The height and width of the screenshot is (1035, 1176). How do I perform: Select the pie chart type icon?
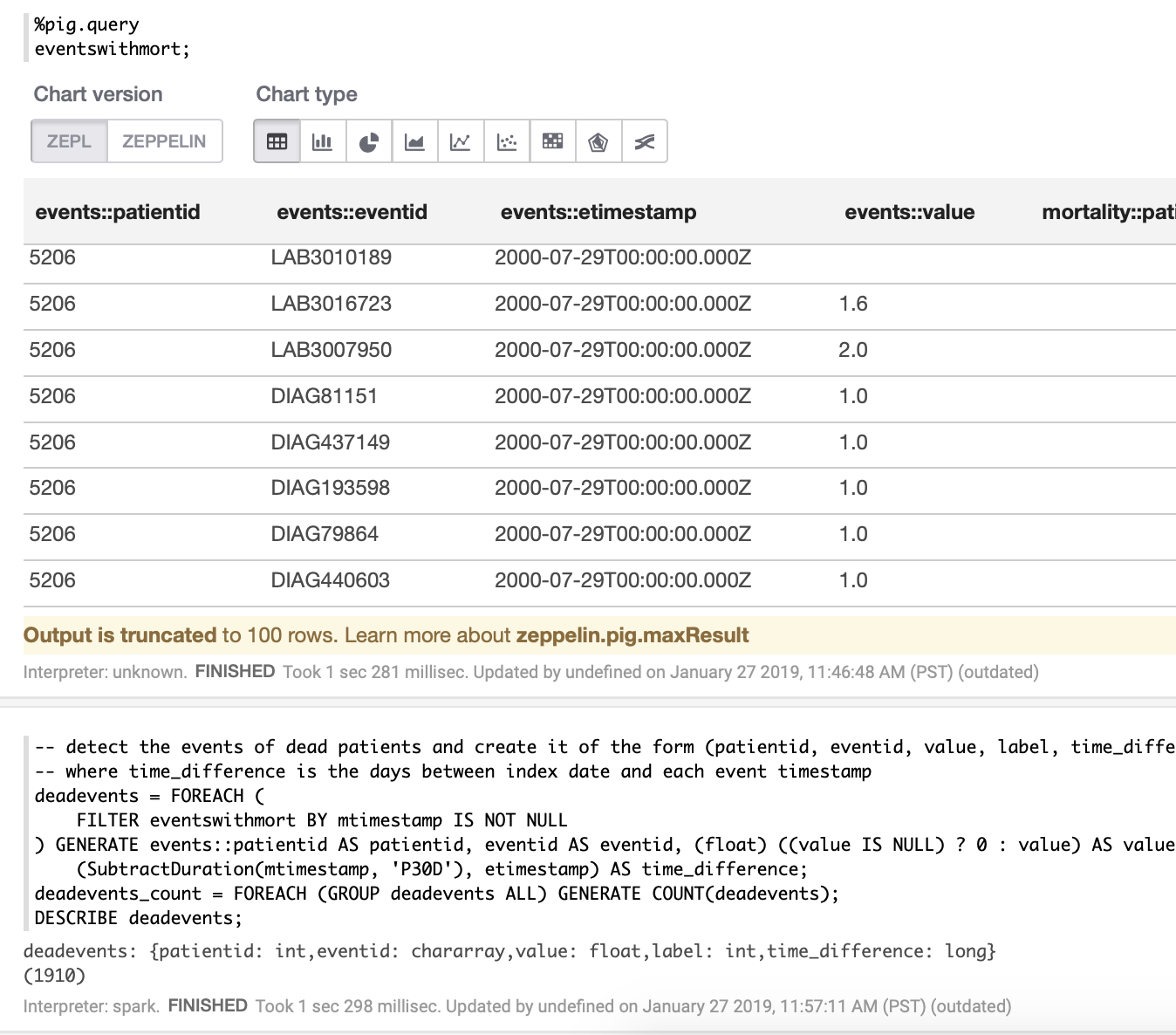(369, 141)
